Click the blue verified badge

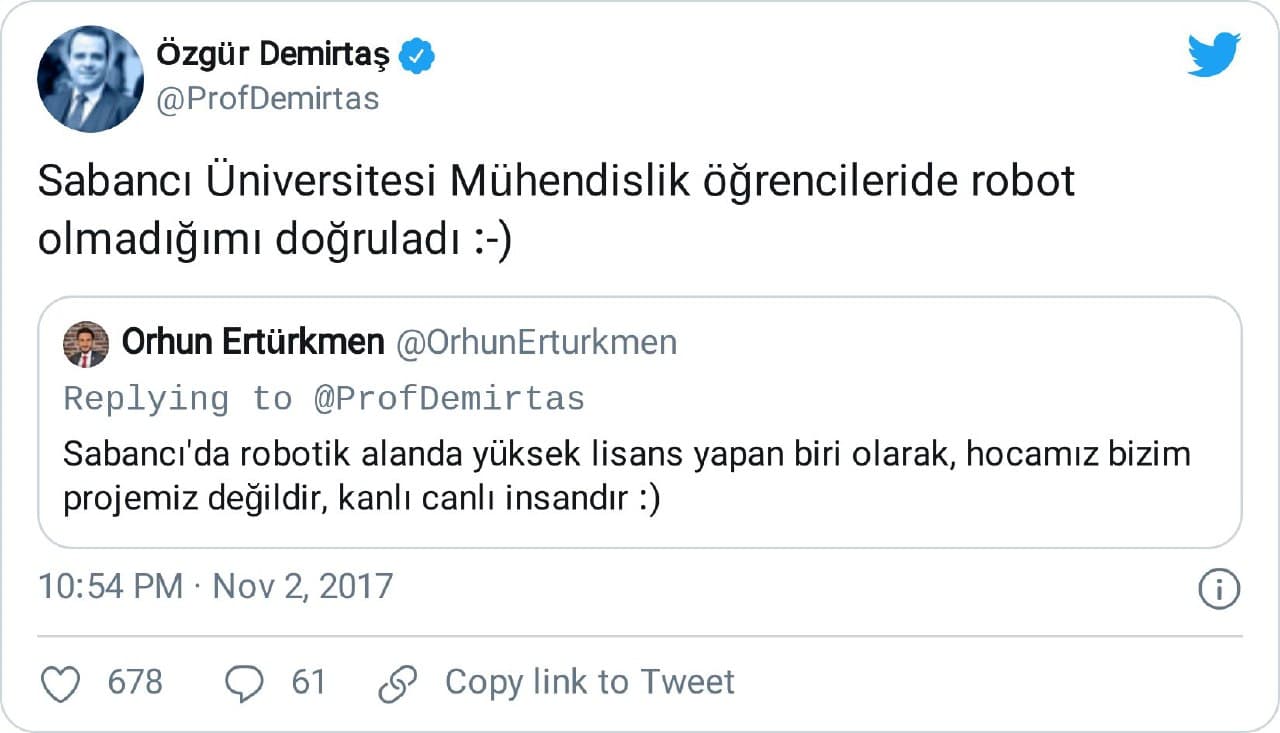(417, 57)
